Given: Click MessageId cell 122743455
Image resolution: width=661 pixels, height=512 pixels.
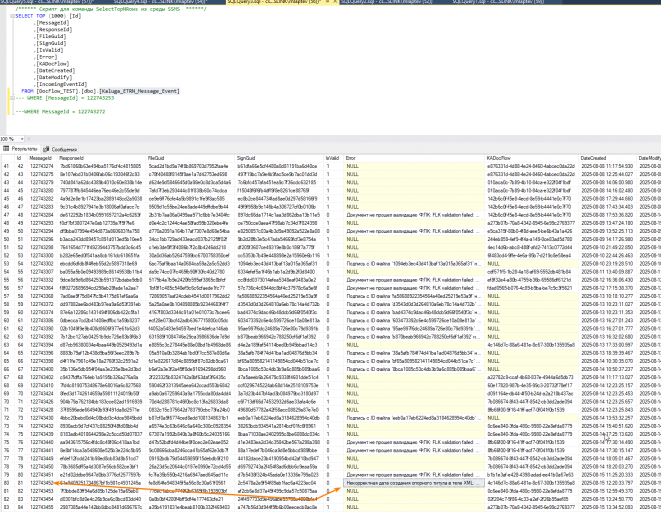Looking at the screenshot, I should (42, 507).
